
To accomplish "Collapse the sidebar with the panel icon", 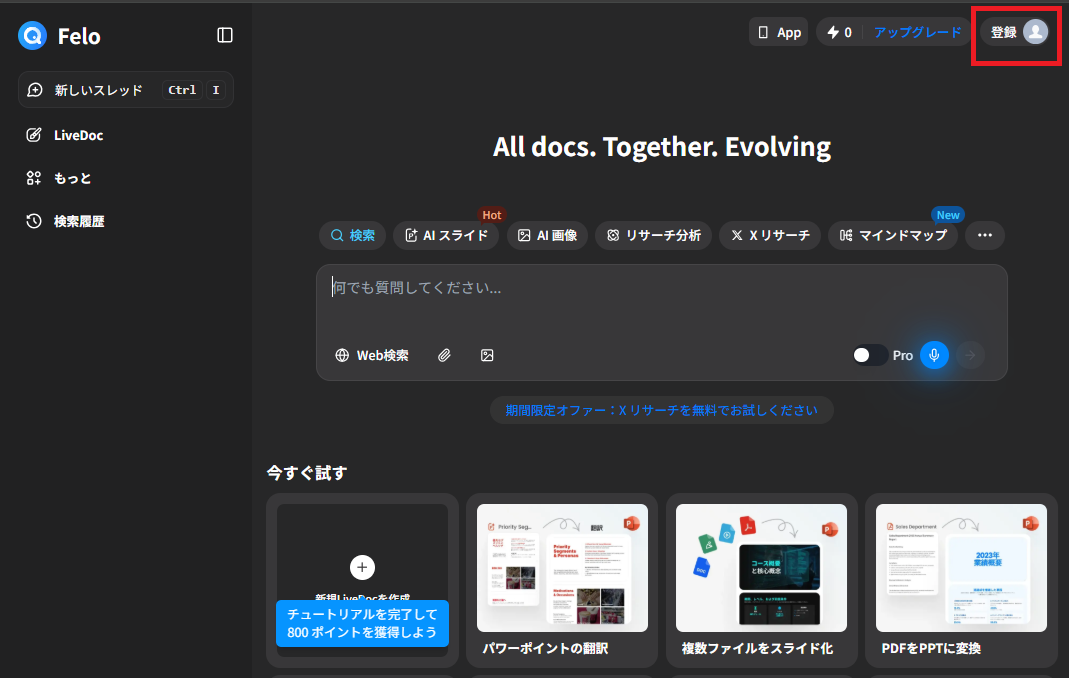I will (x=225, y=36).
